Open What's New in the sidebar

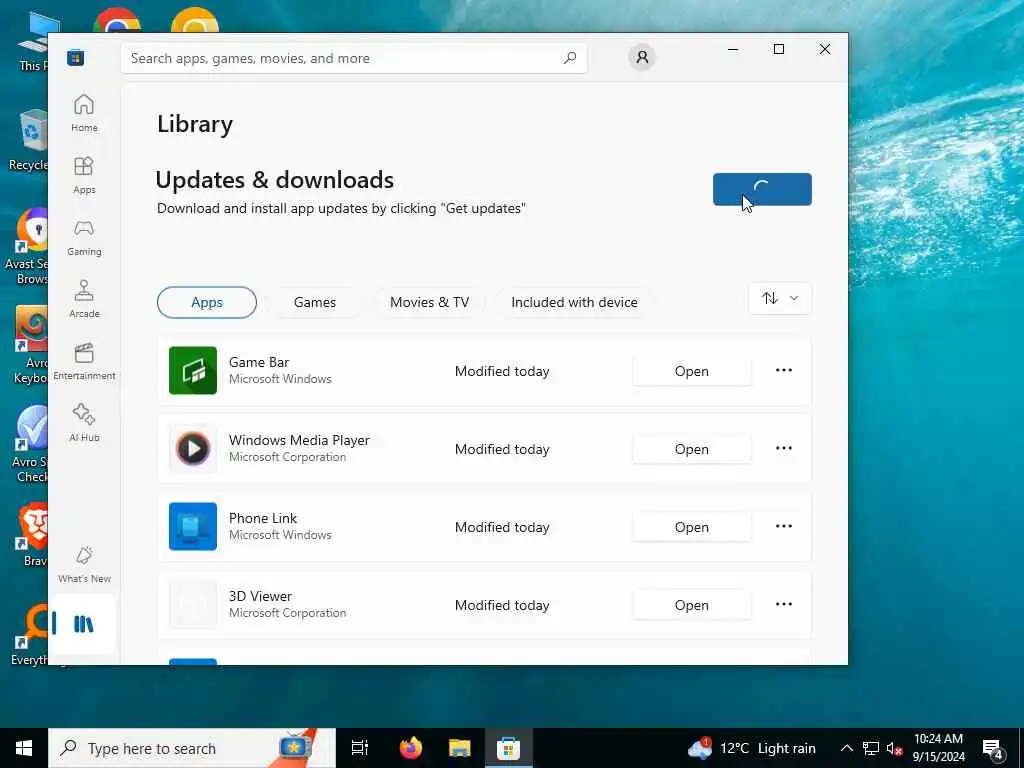click(84, 564)
